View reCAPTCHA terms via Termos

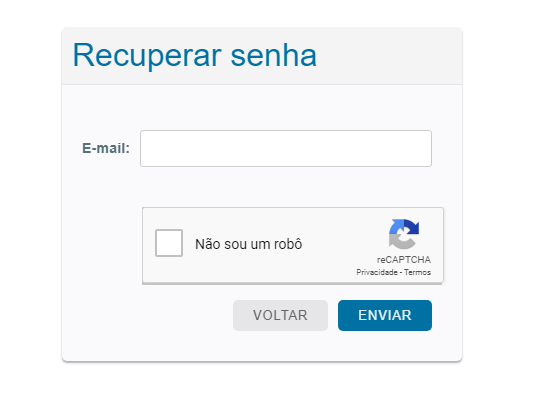point(418,272)
